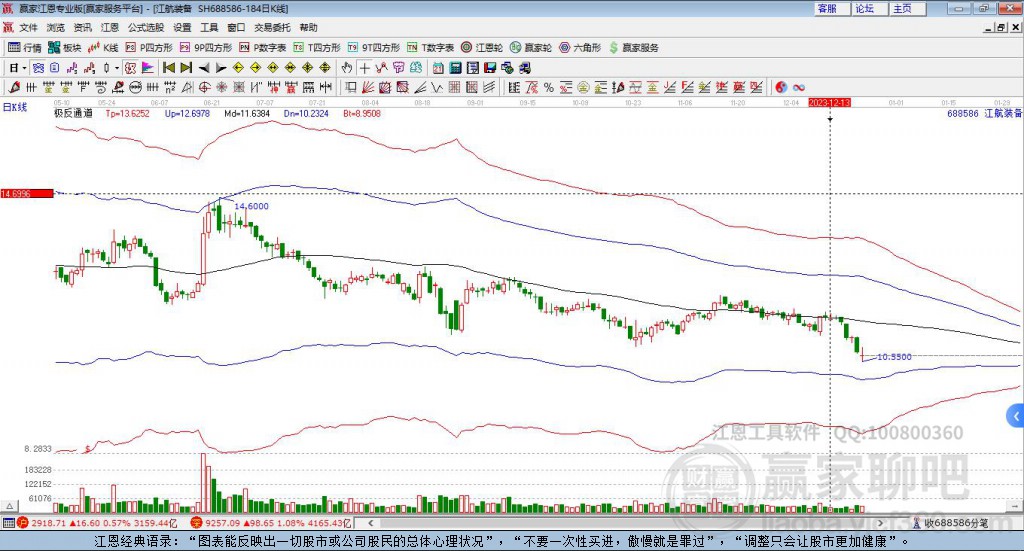Open the calculator icon

(455, 68)
